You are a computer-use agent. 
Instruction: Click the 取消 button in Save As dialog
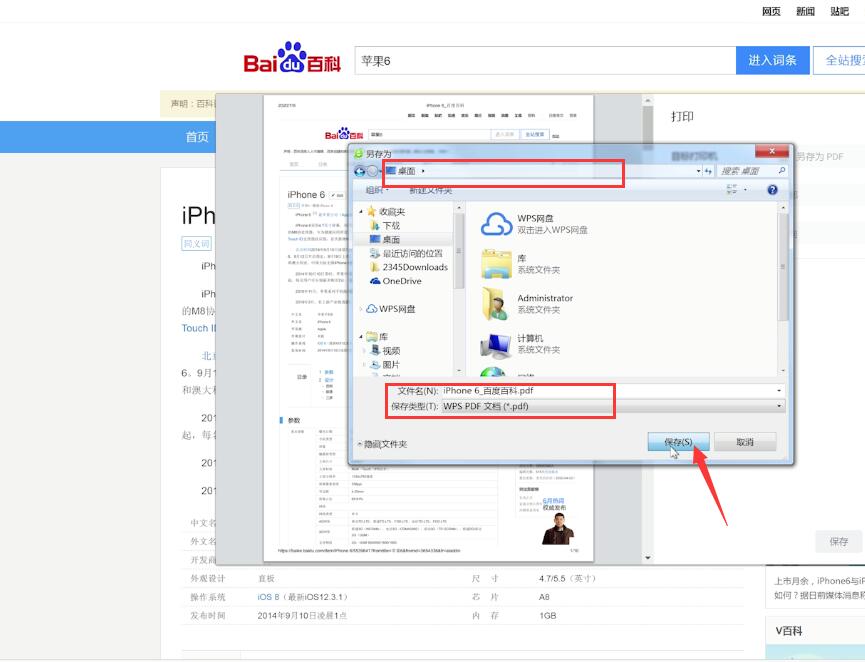[745, 442]
